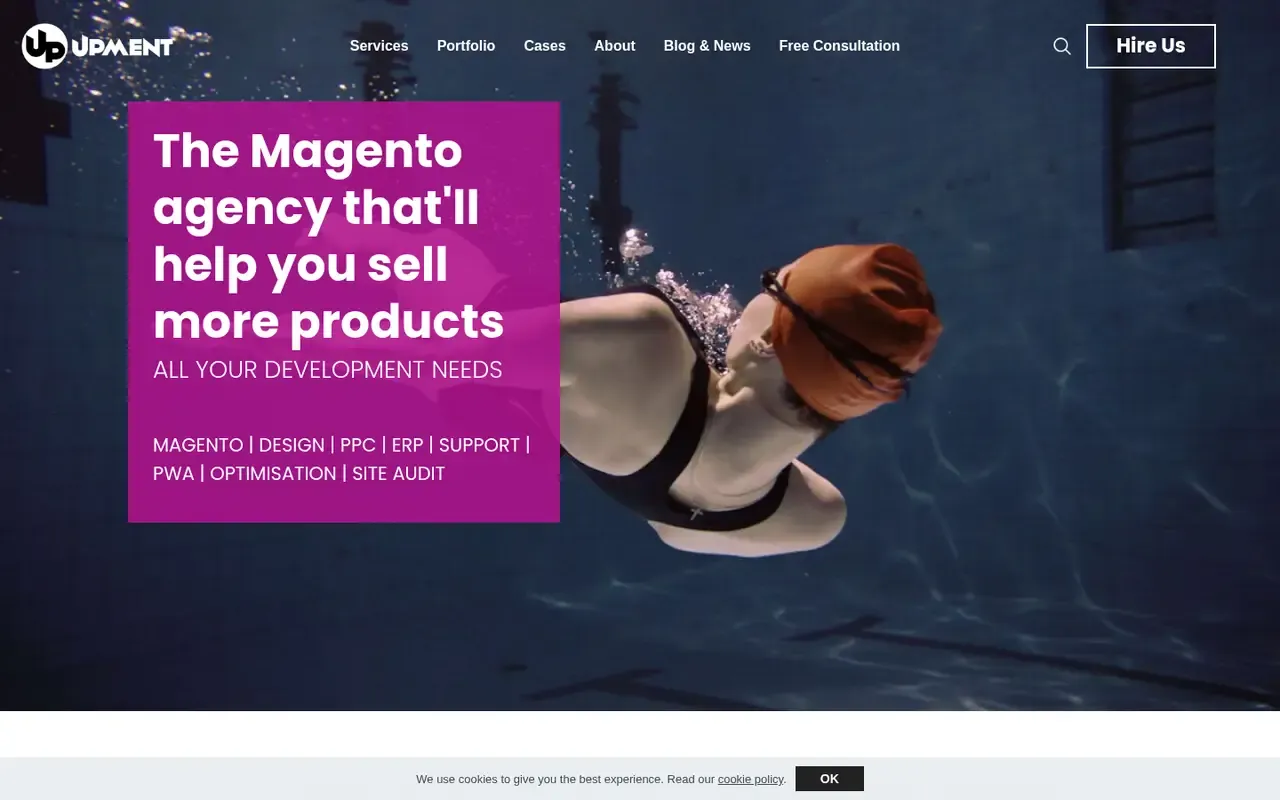Open the cookie policy link
Viewport: 1280px width, 800px height.
click(751, 779)
